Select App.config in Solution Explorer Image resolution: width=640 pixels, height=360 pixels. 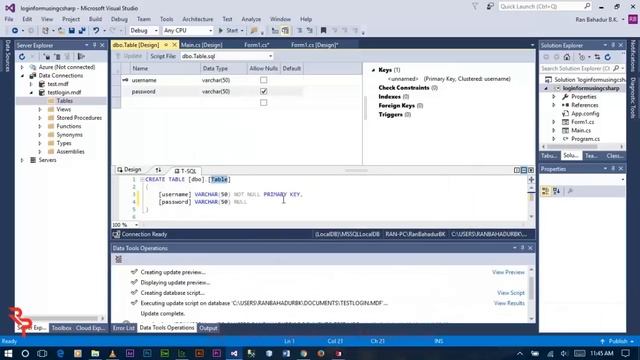tap(585, 114)
